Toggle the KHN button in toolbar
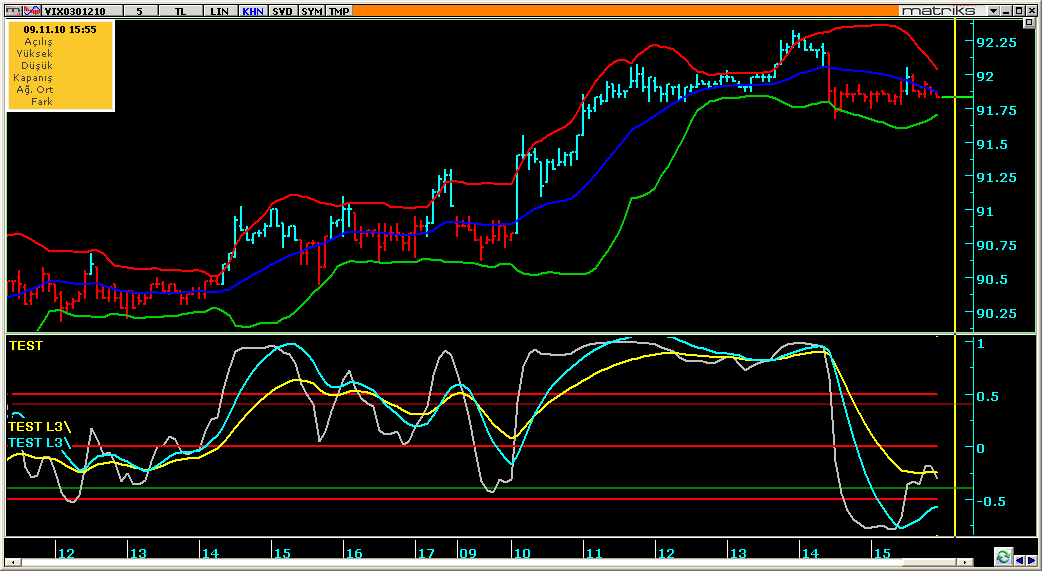 click(x=252, y=10)
